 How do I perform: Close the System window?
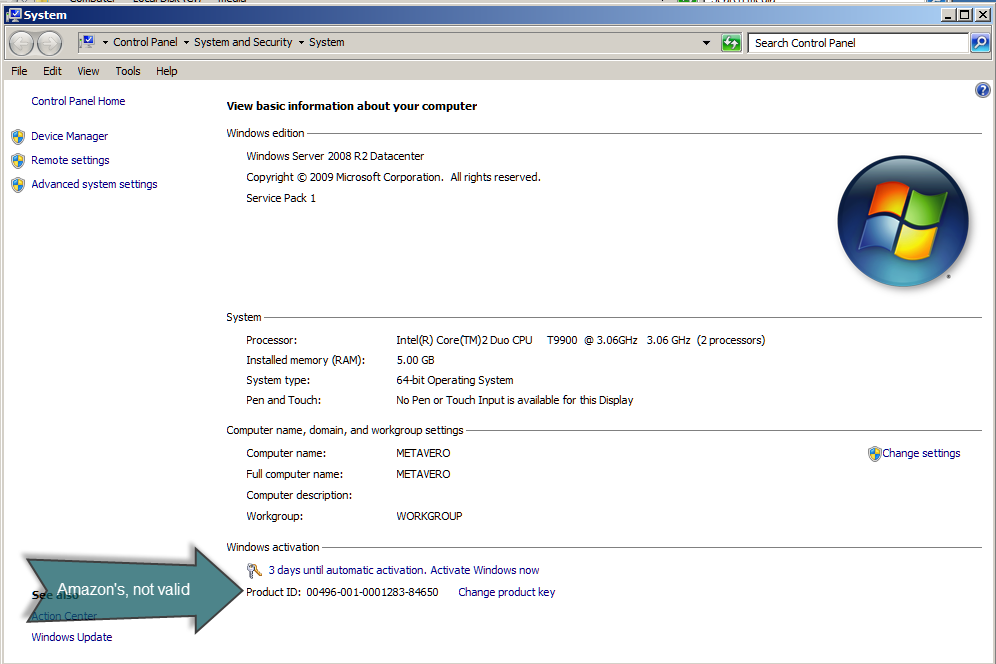click(982, 15)
